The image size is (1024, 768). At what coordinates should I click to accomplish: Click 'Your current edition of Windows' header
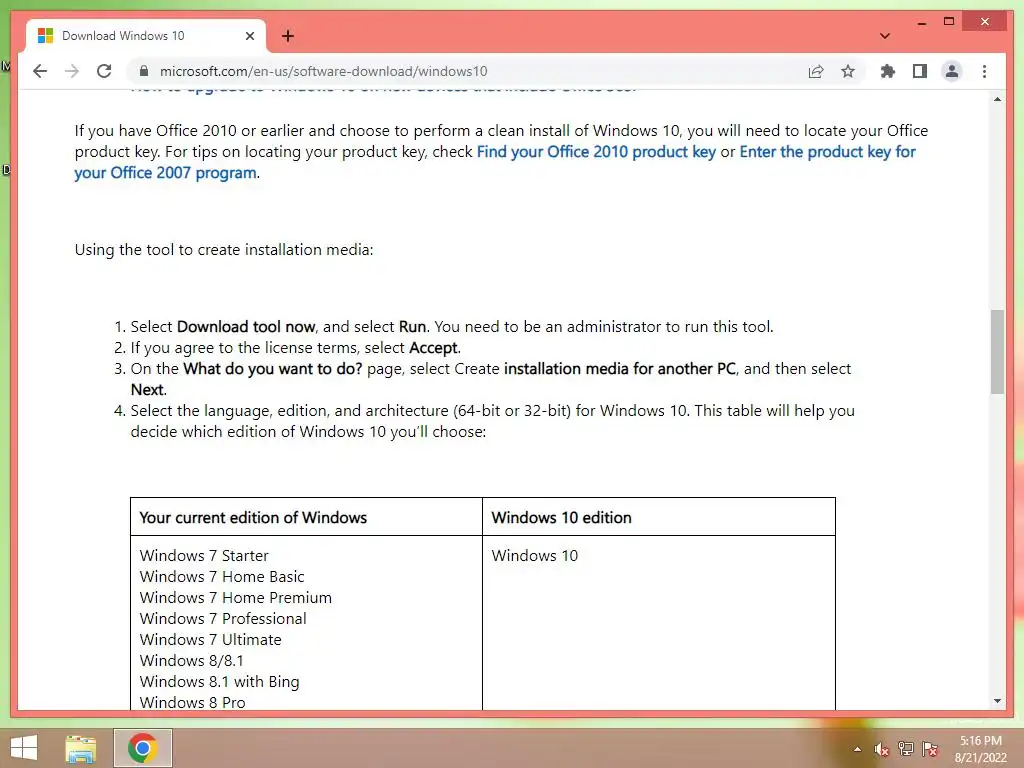click(x=253, y=517)
